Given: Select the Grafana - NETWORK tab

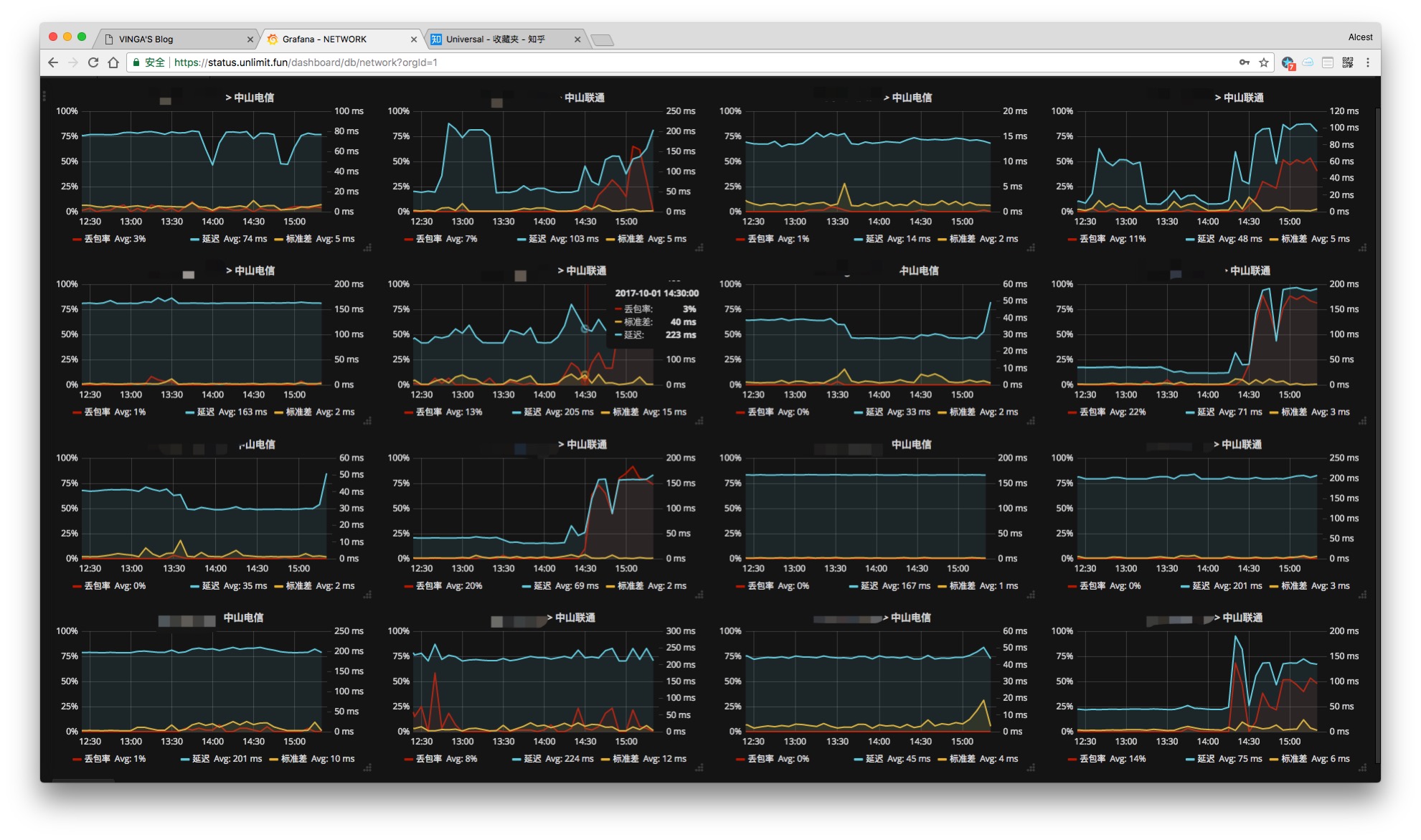Looking at the screenshot, I should [x=341, y=39].
